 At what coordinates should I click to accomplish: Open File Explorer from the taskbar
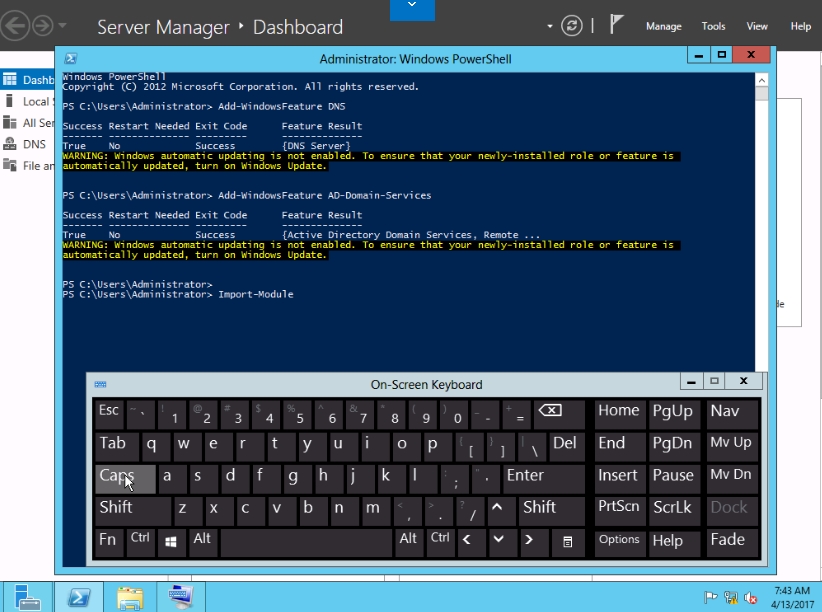[x=129, y=598]
